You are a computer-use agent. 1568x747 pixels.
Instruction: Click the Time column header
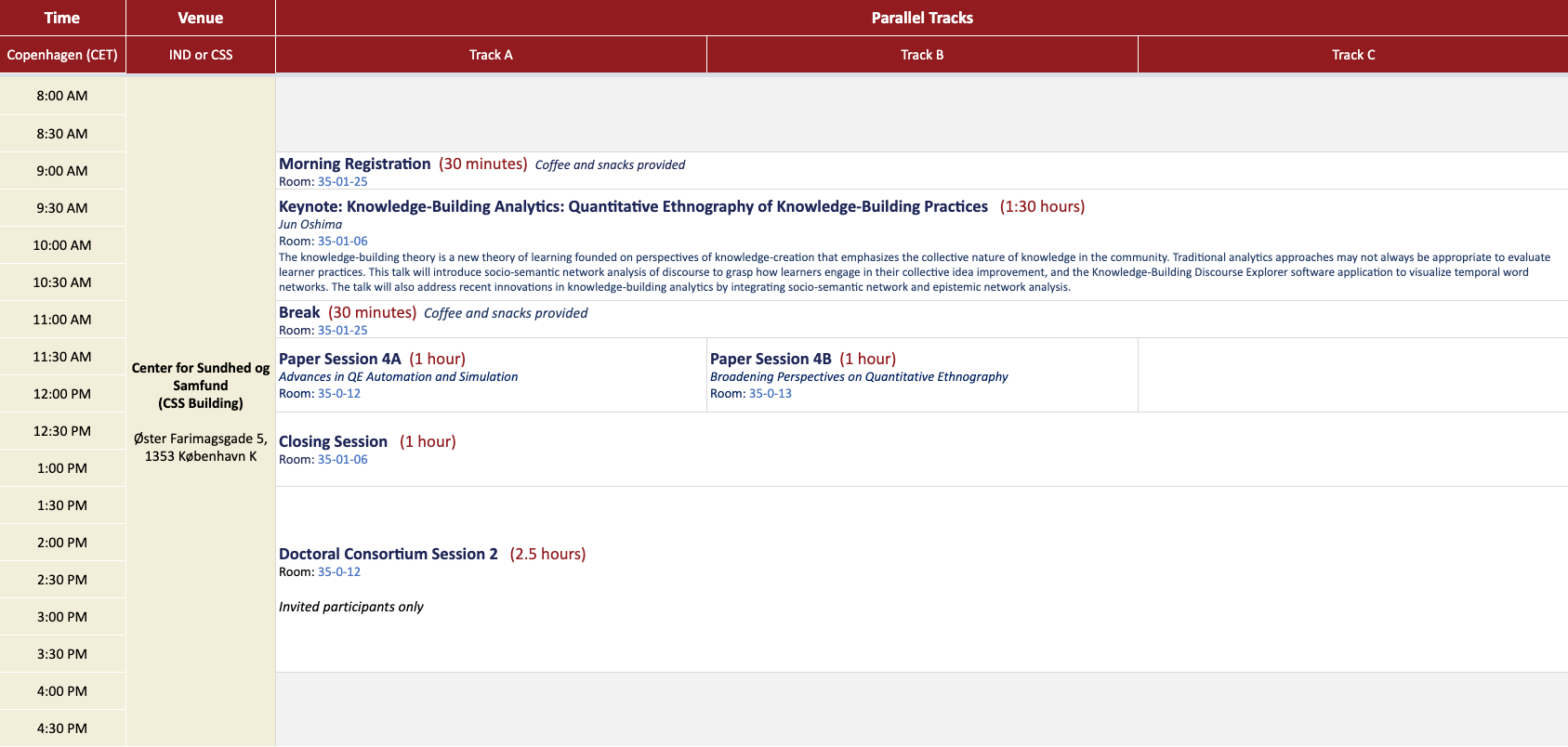click(62, 18)
